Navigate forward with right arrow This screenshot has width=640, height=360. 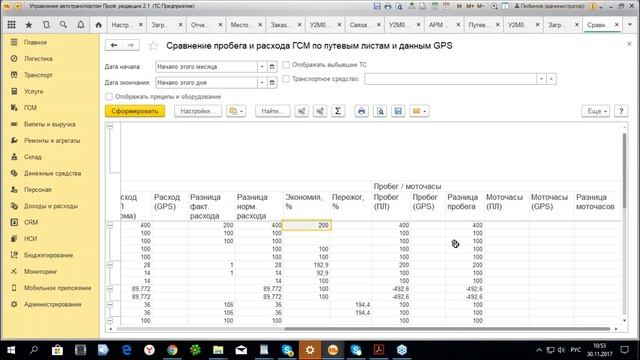click(131, 45)
